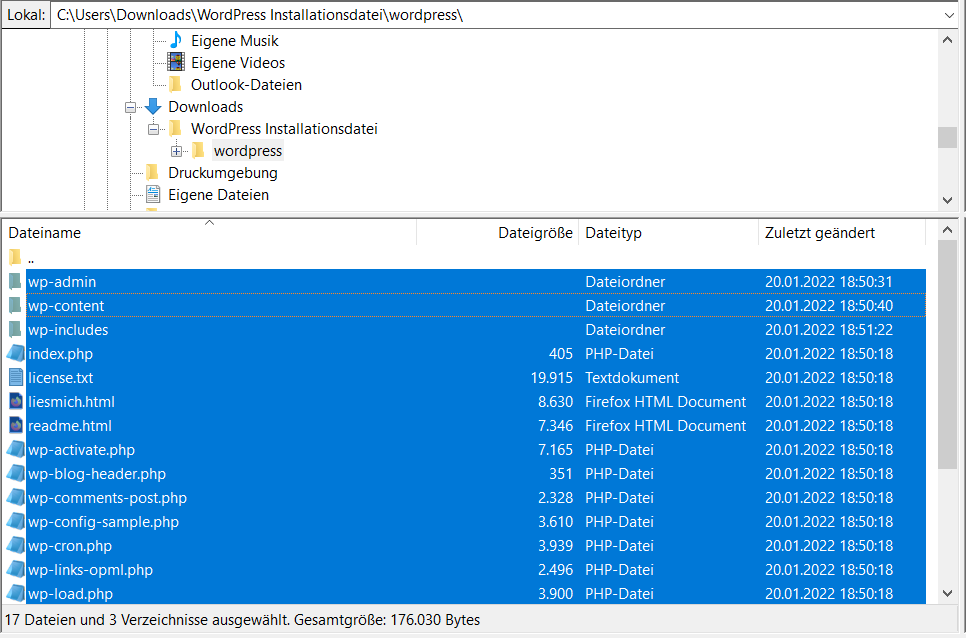Click the Outlook-Dateien folder icon
Image resolution: width=966 pixels, height=638 pixels.
pyautogui.click(x=176, y=84)
